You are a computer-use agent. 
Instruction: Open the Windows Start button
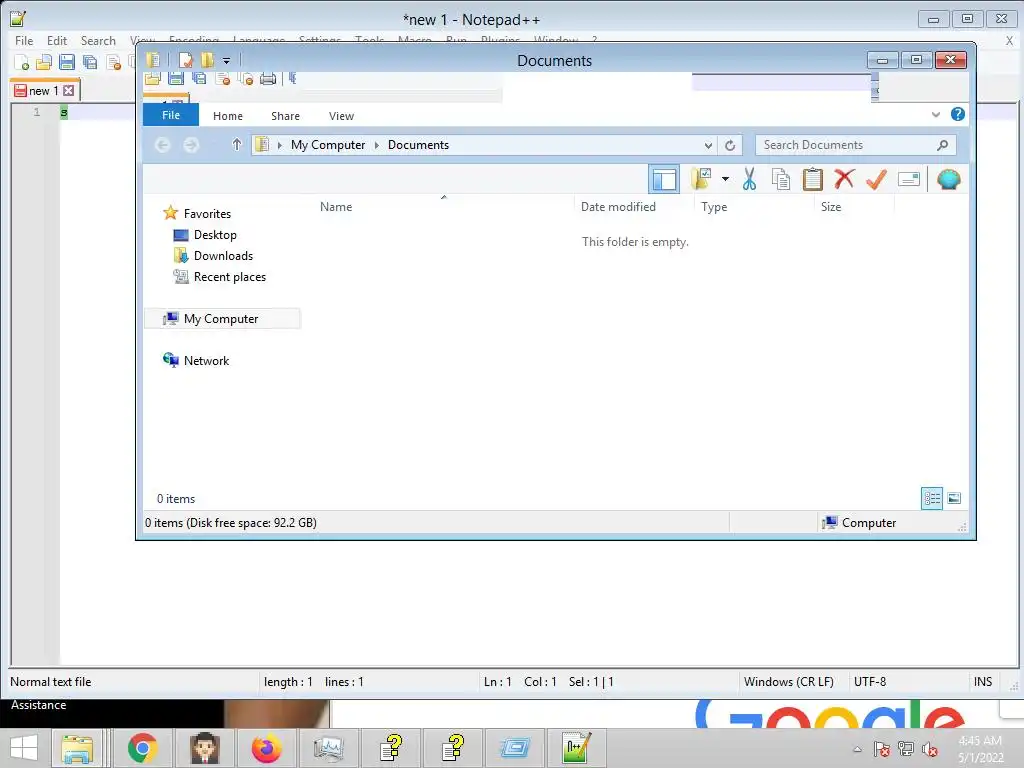click(x=24, y=748)
